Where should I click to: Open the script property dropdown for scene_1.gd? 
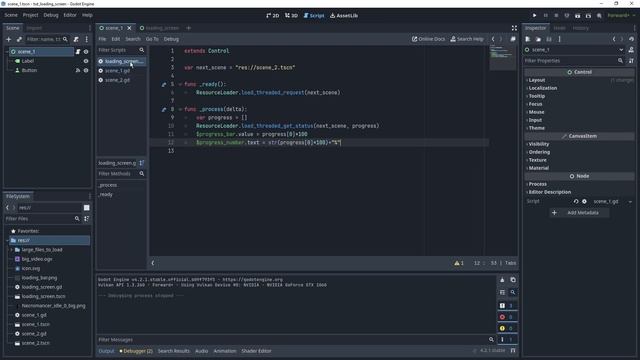pyautogui.click(x=630, y=202)
